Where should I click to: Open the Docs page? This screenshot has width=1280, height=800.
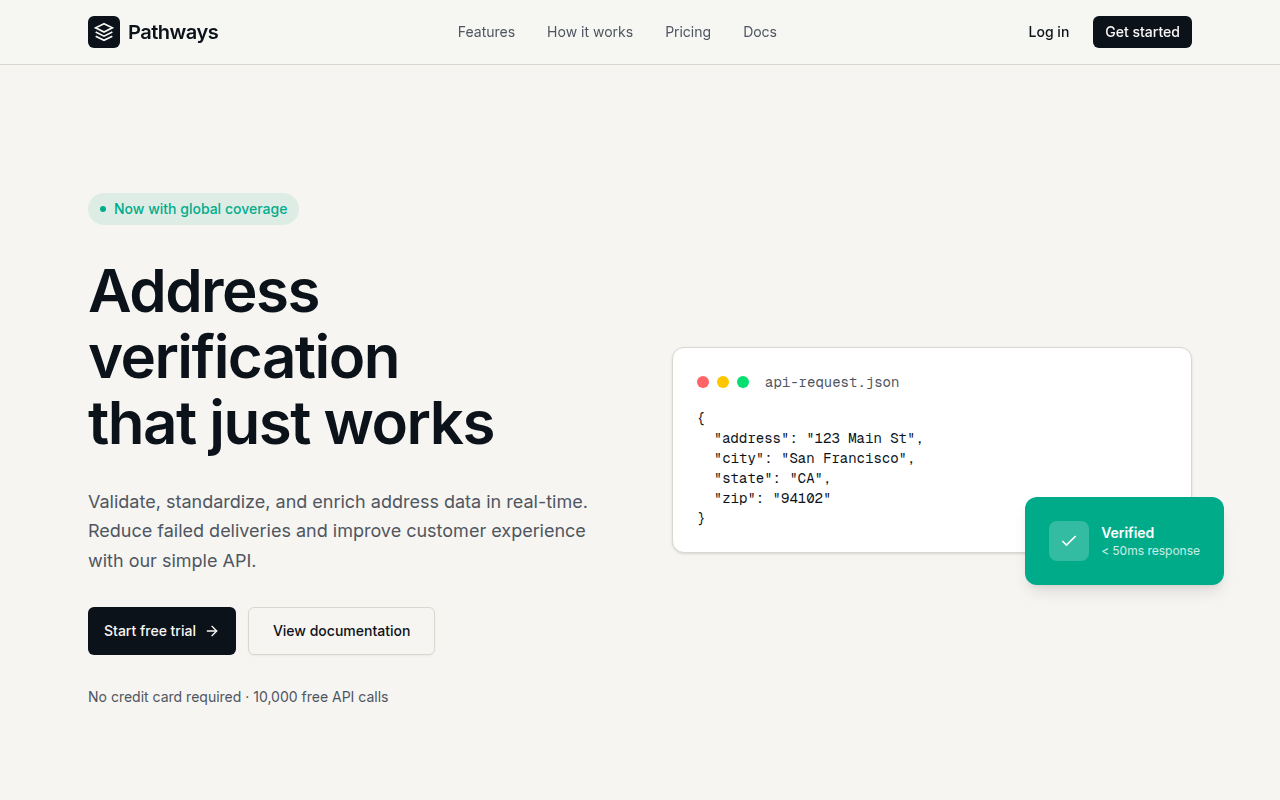point(760,32)
